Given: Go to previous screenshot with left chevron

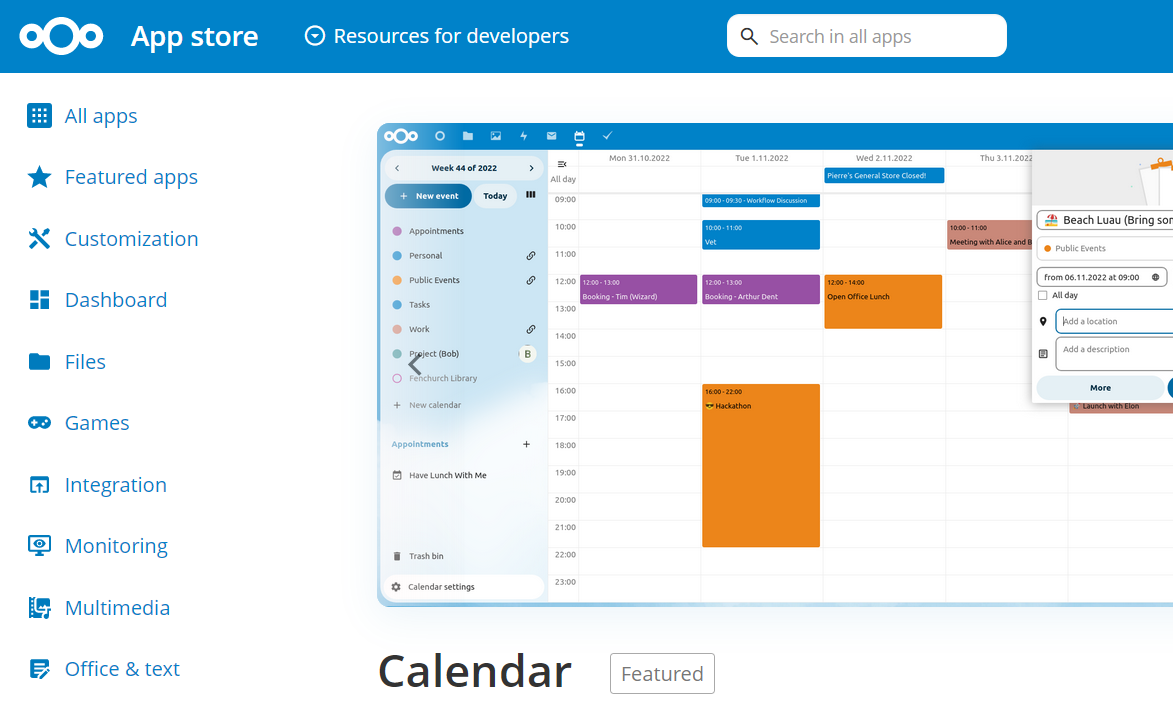Looking at the screenshot, I should (415, 365).
